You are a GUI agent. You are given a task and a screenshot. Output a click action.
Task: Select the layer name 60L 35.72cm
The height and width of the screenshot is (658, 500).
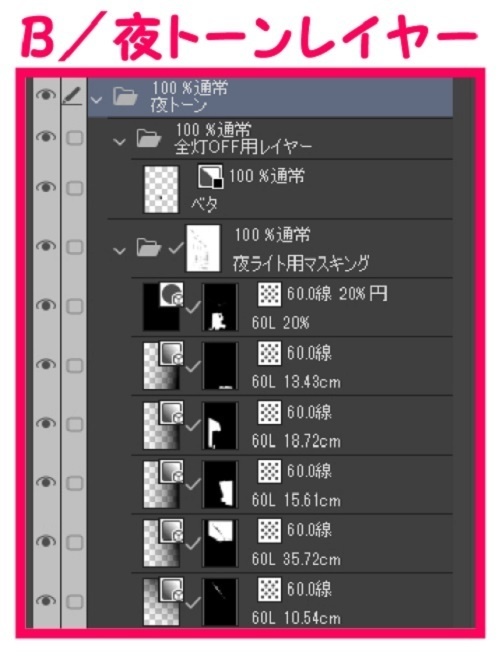point(296,559)
